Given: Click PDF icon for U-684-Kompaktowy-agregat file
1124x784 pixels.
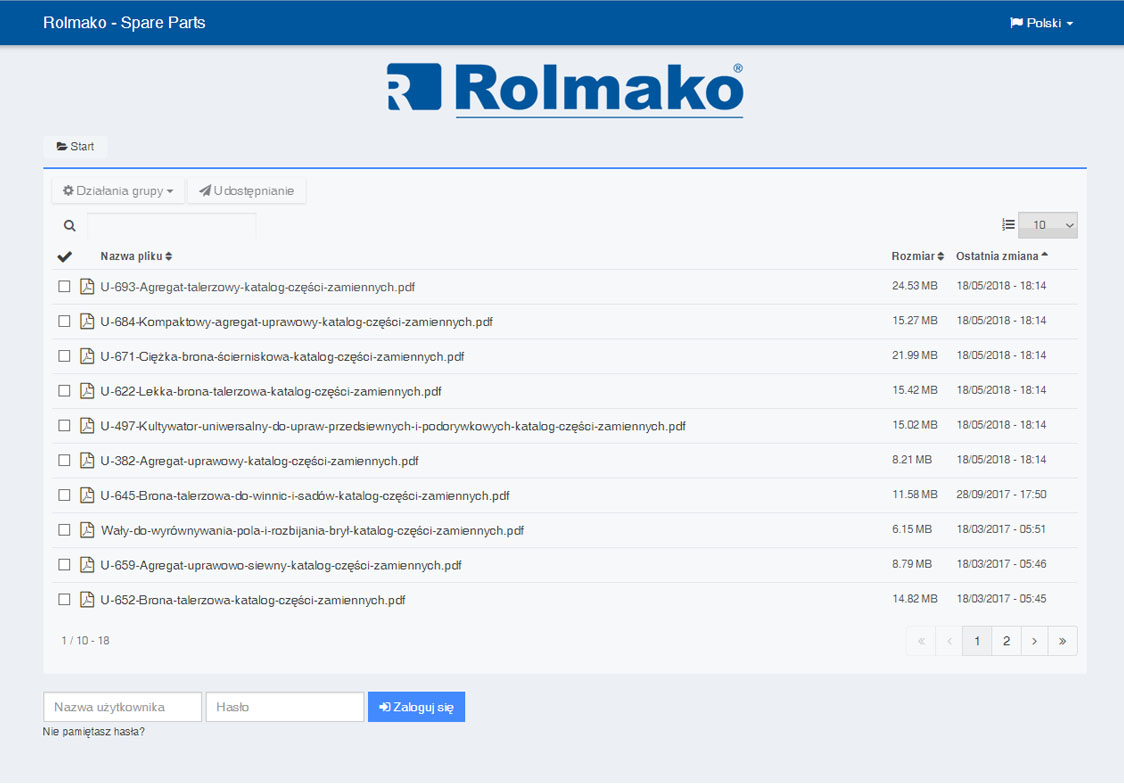Looking at the screenshot, I should [87, 321].
